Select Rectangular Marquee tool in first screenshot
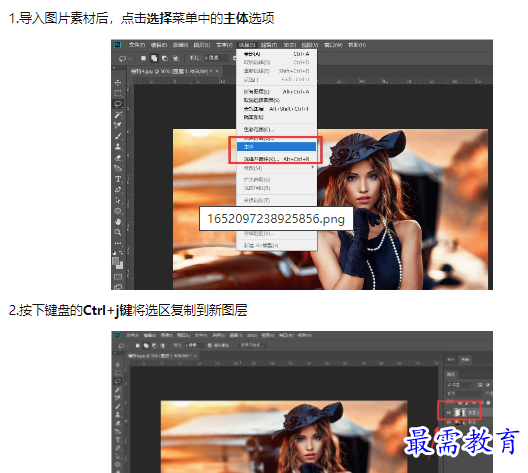This screenshot has height=473, width=528. (x=118, y=93)
